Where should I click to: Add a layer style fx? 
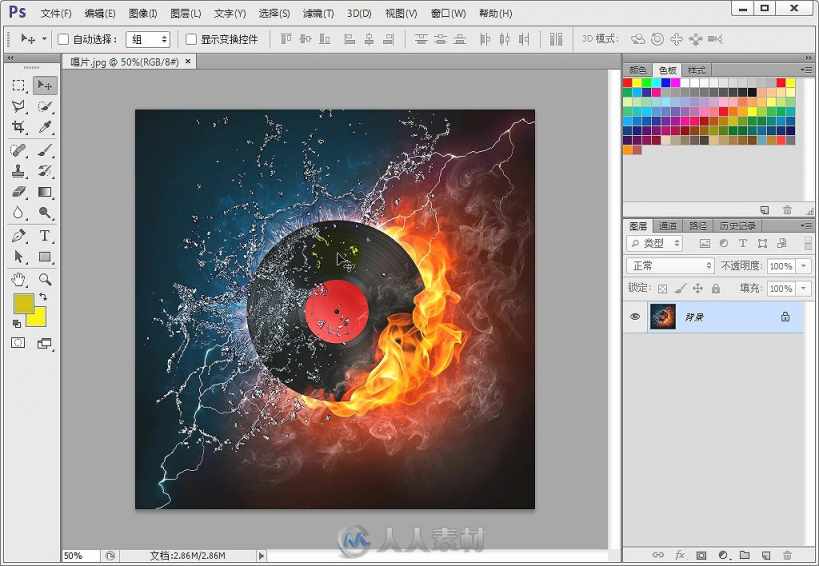pos(680,555)
